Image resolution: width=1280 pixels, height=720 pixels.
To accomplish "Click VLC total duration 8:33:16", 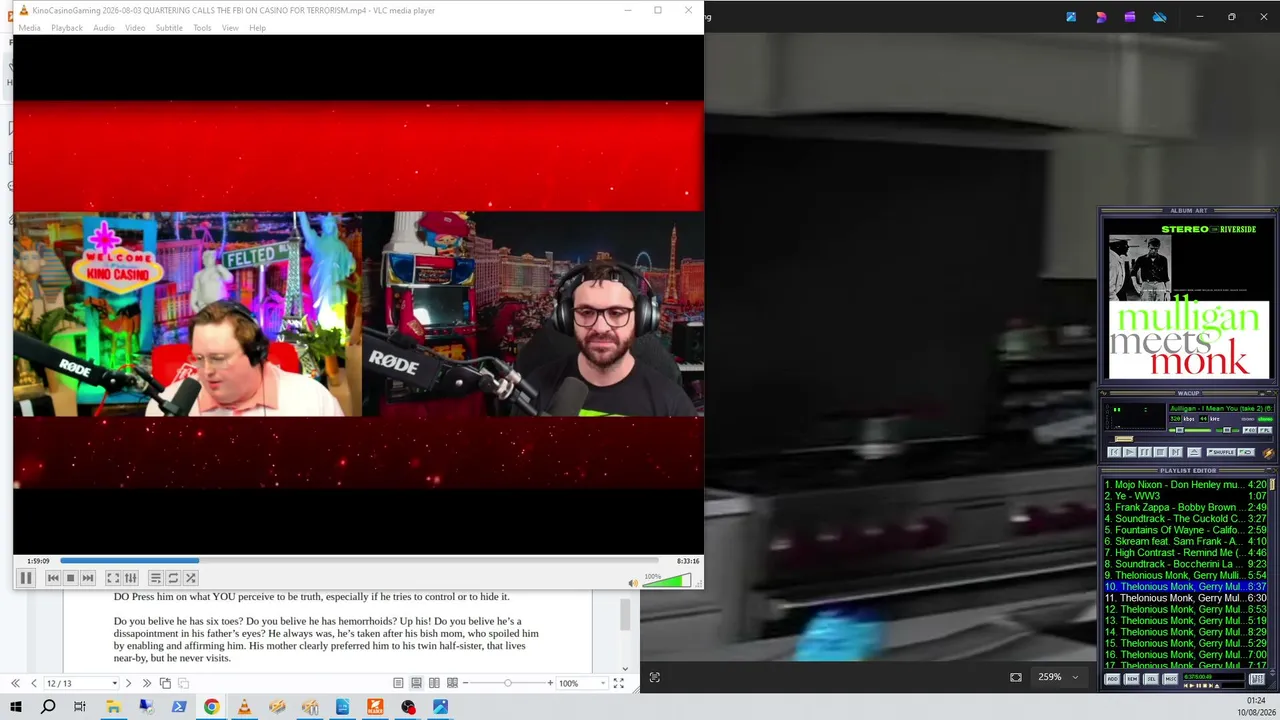I will tap(688, 561).
